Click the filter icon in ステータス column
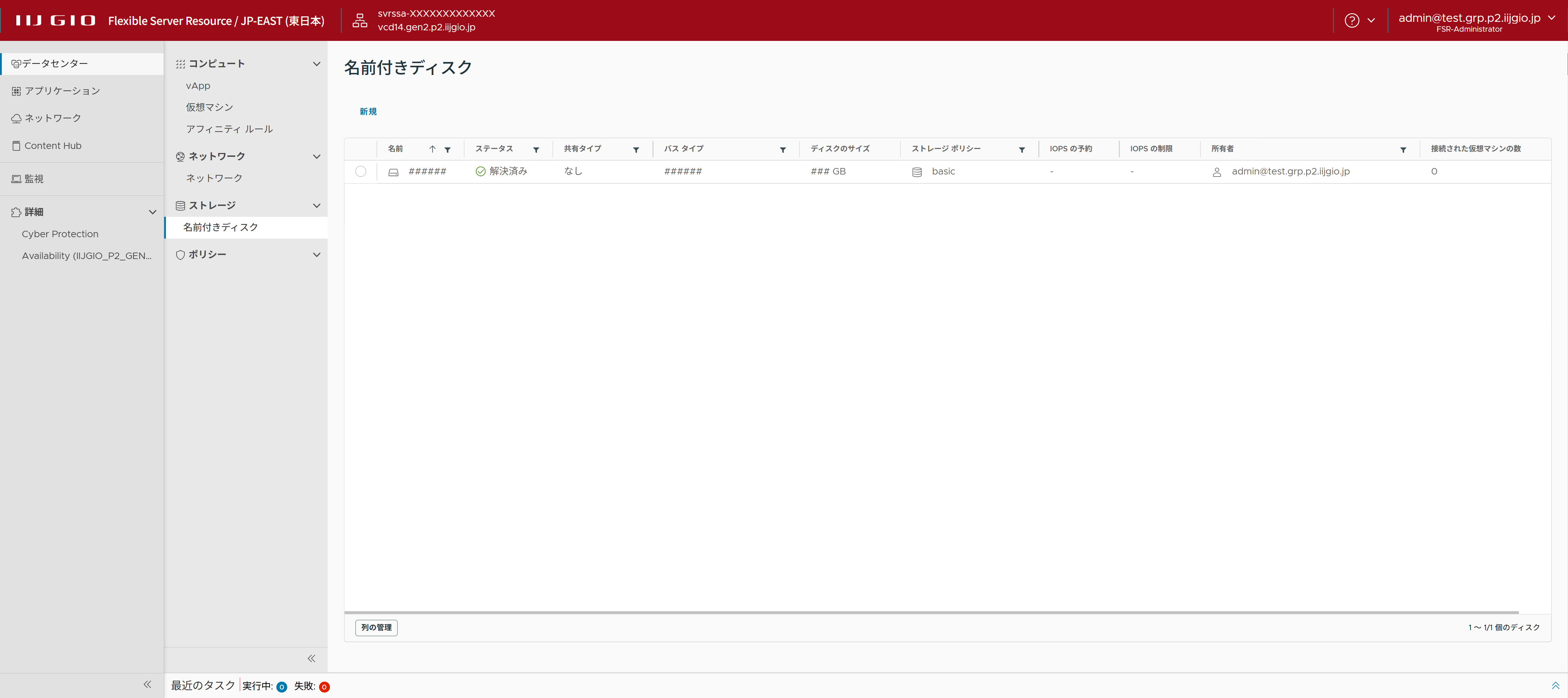The image size is (1568, 698). [536, 150]
